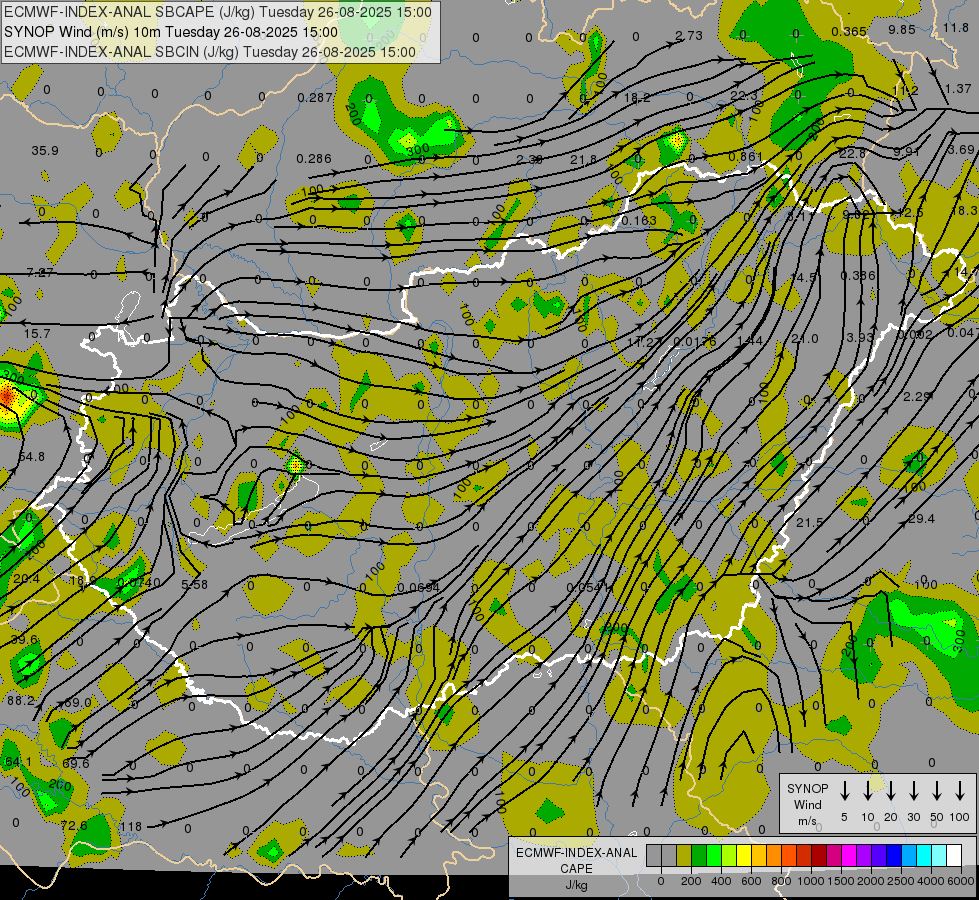Click the 11.8 value on the map
The width and height of the screenshot is (979, 900).
pyautogui.click(x=956, y=27)
